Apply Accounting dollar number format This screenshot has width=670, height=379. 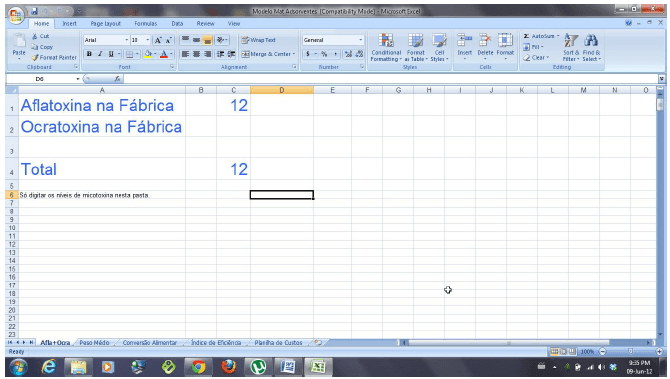tap(308, 54)
